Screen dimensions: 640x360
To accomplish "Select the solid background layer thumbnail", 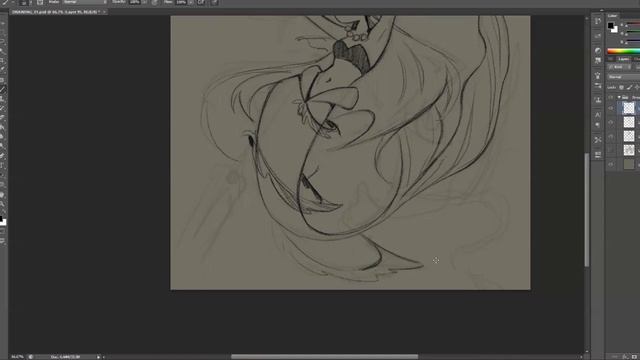I will tap(629, 164).
